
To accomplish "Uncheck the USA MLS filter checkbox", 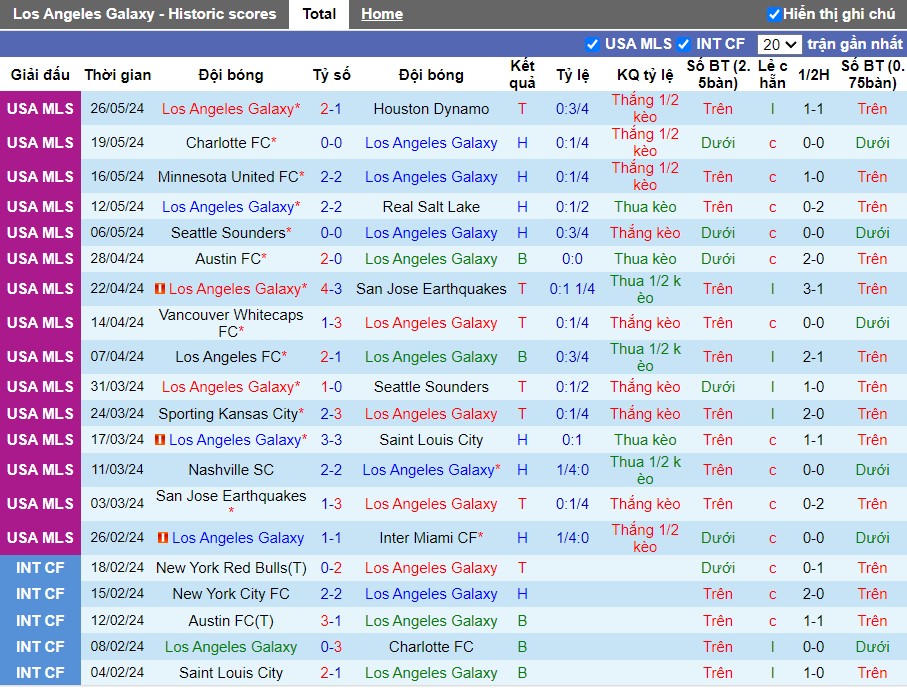I will [x=592, y=44].
